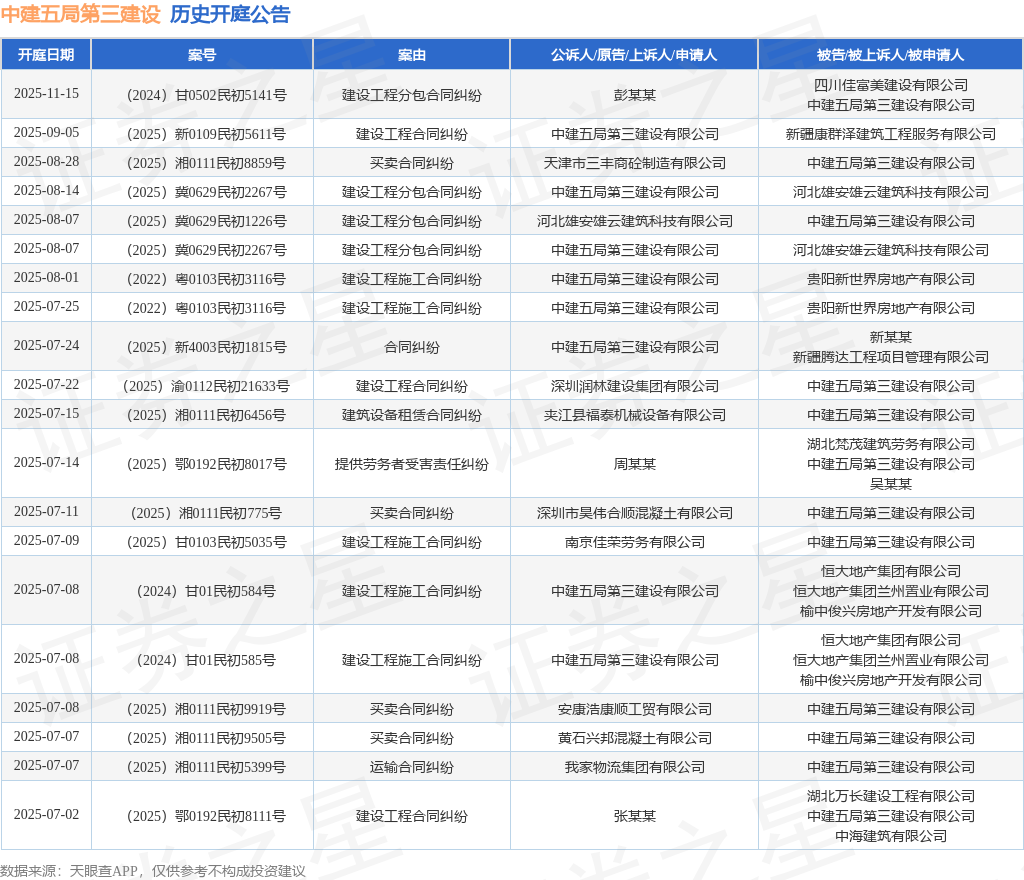Click the 被告/被上诉人/被申请人 column header
Image resolution: width=1024 pixels, height=880 pixels.
890,55
